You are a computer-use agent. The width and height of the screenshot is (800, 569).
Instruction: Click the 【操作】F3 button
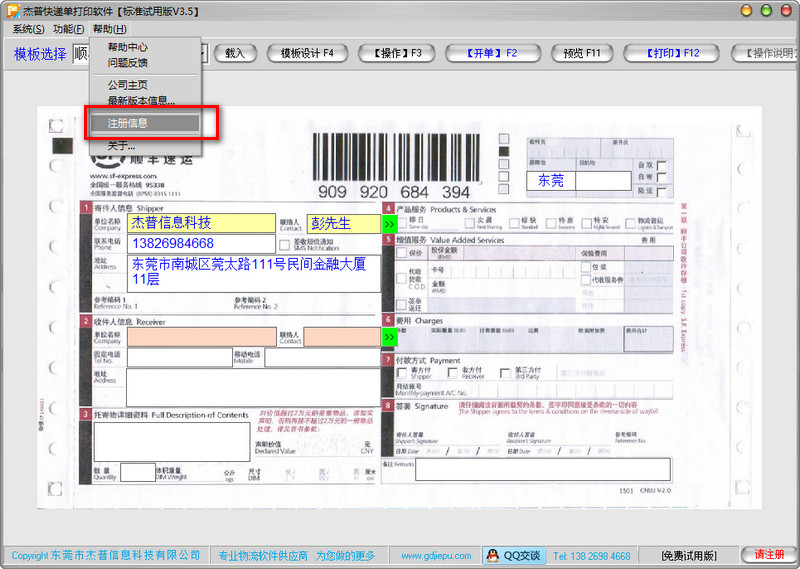tap(396, 53)
